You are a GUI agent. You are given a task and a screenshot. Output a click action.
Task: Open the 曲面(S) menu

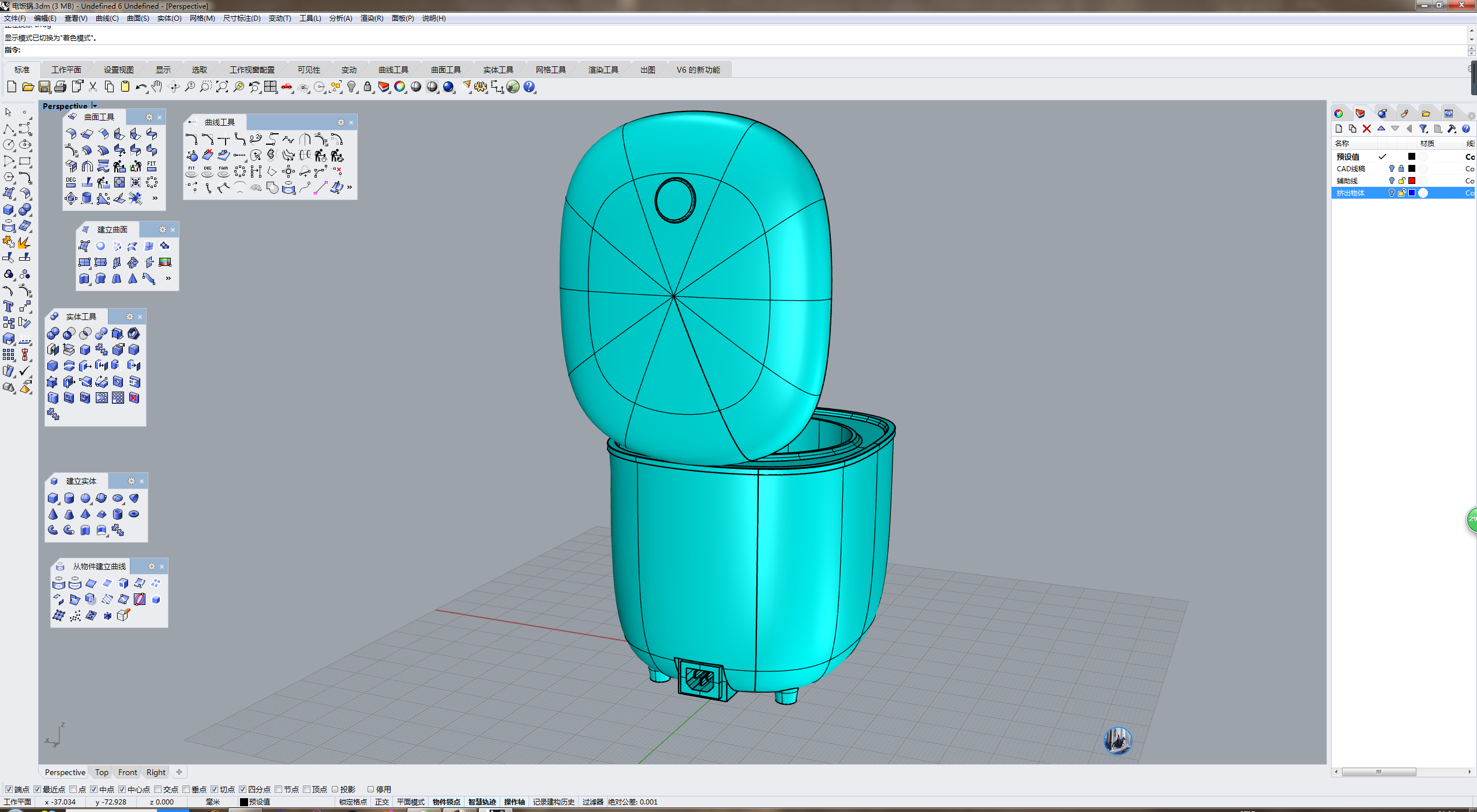pos(138,18)
